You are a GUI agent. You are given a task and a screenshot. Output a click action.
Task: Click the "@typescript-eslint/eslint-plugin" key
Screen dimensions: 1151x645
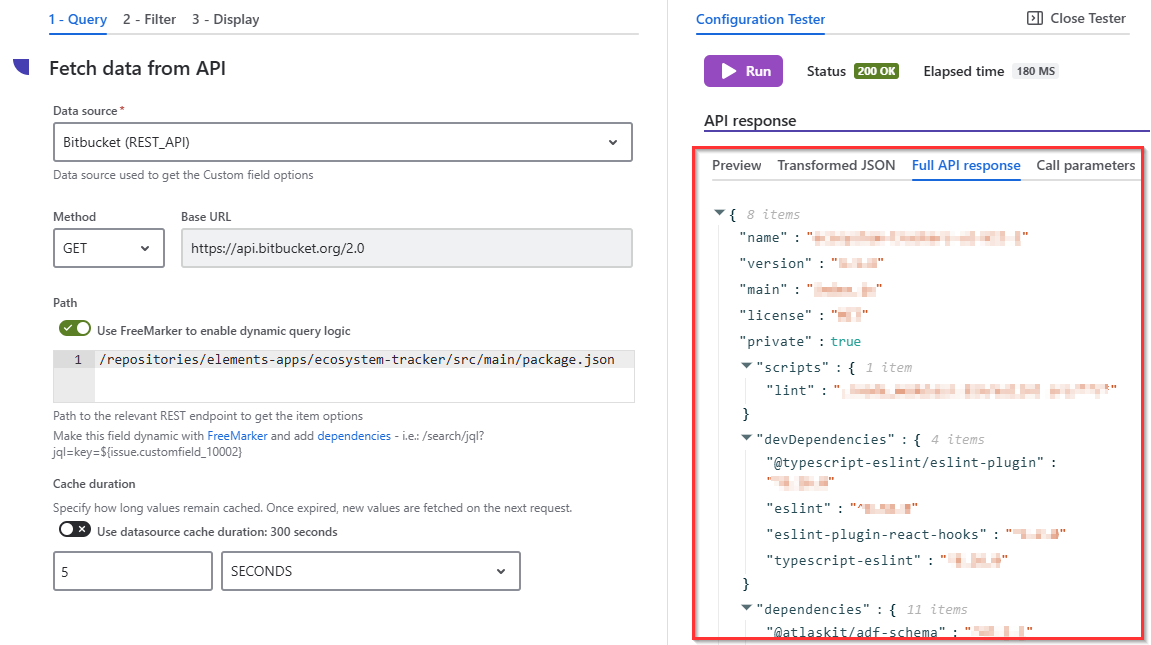905,462
